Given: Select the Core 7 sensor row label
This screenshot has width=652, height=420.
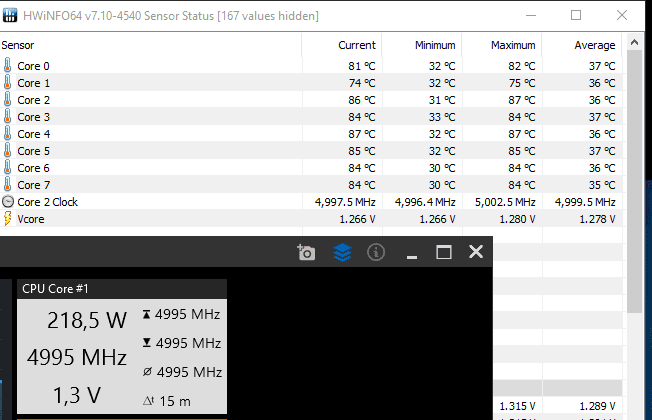Looking at the screenshot, I should [33, 185].
